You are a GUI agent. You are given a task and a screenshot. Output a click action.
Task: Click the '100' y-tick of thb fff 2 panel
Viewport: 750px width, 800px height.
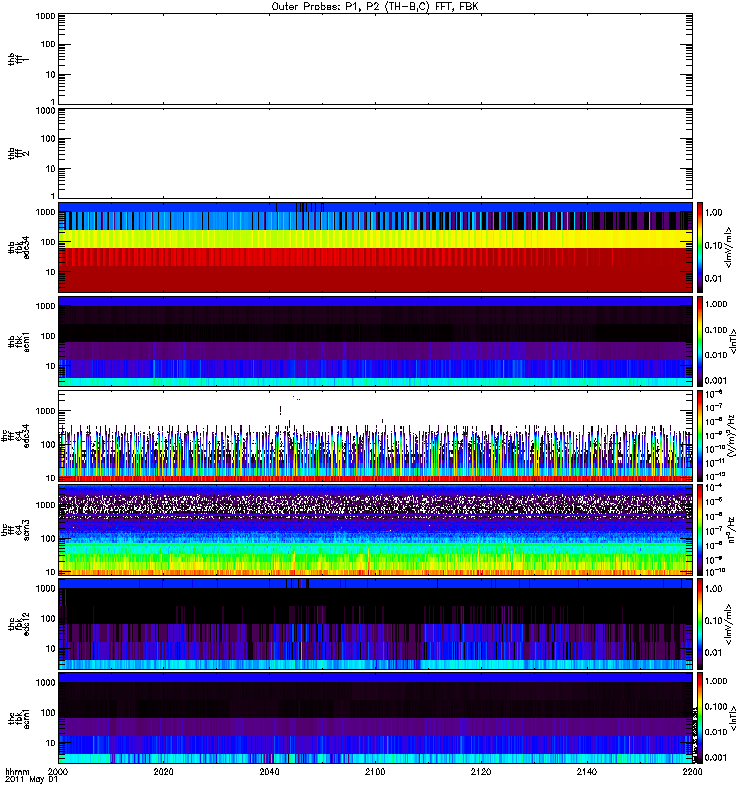[x=48, y=139]
